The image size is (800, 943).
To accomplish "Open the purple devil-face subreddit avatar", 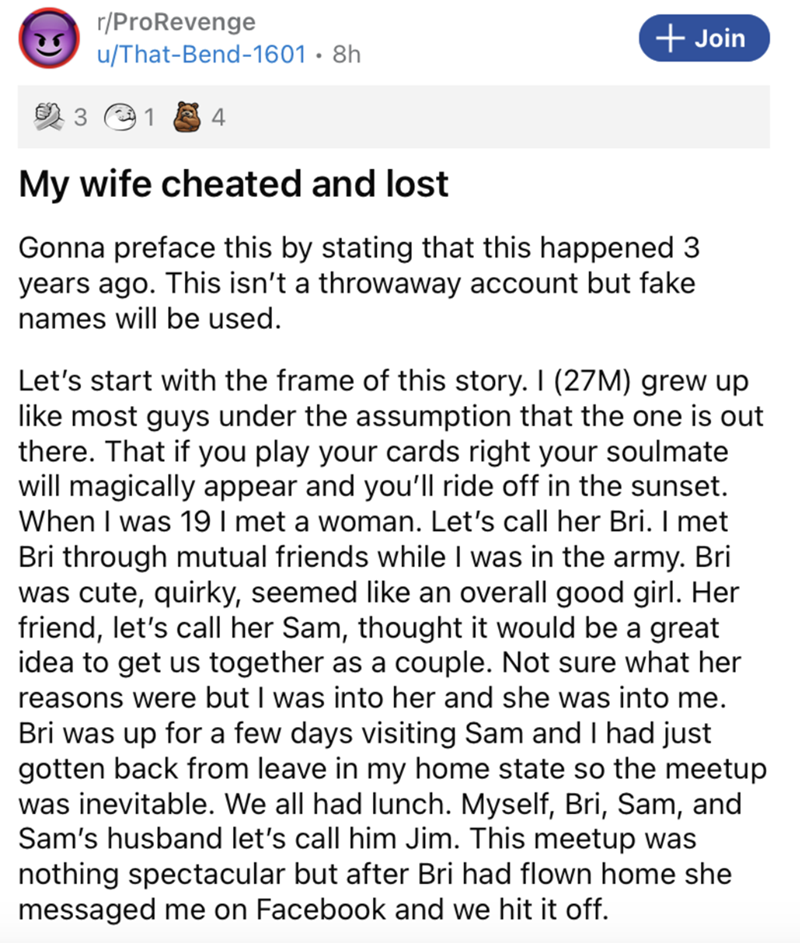I will click(x=49, y=38).
